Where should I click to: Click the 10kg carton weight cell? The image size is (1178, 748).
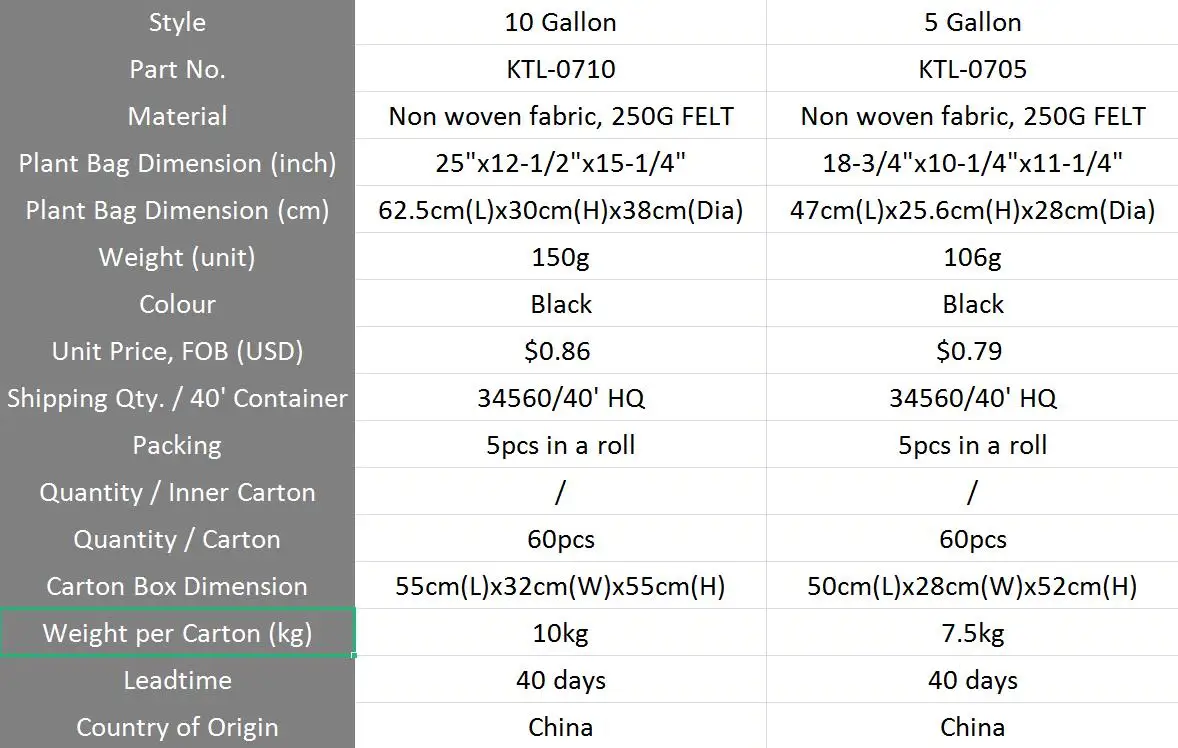[560, 633]
